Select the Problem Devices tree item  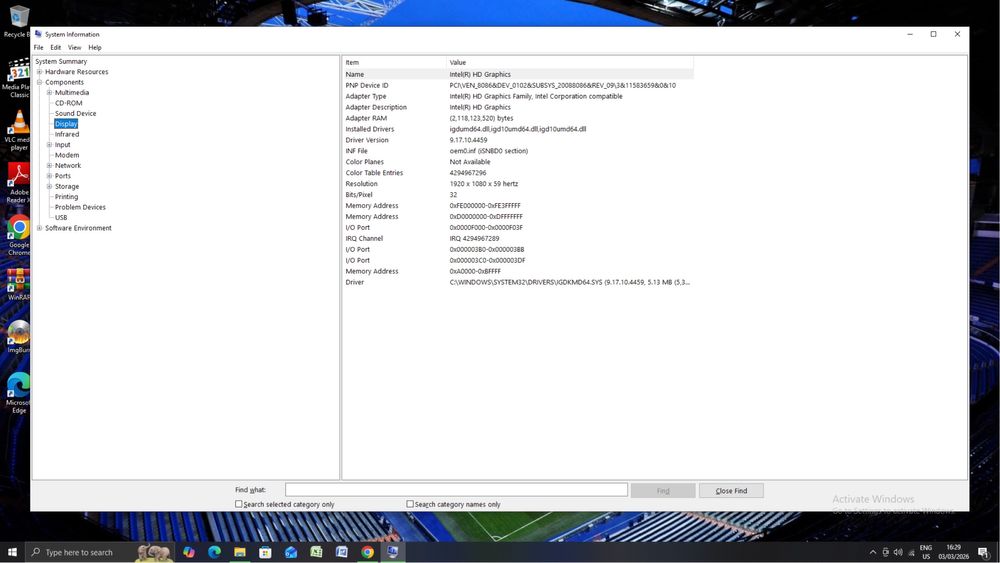80,207
